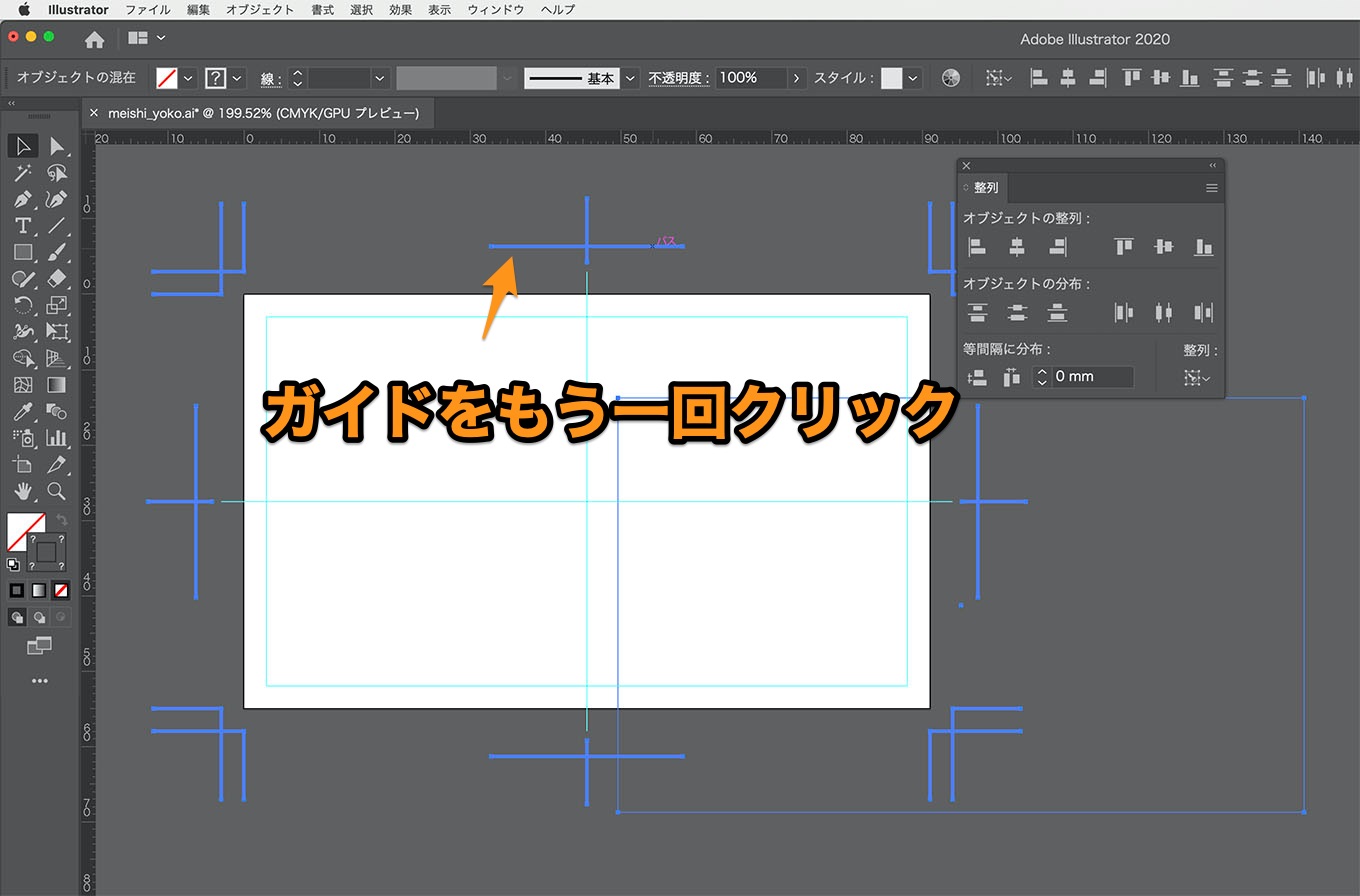The width and height of the screenshot is (1360, 896).
Task: Select the Eyedropper tool
Action: (x=23, y=411)
